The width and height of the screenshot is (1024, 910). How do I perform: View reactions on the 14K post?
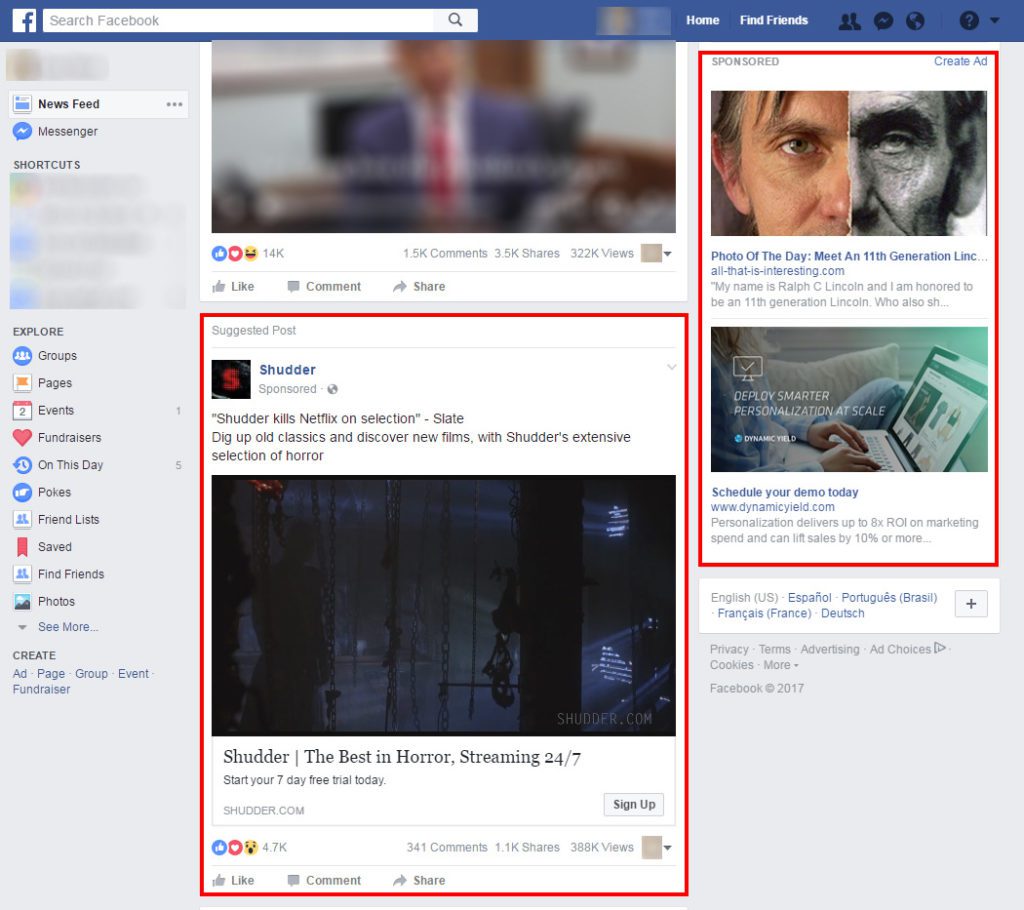coord(248,253)
